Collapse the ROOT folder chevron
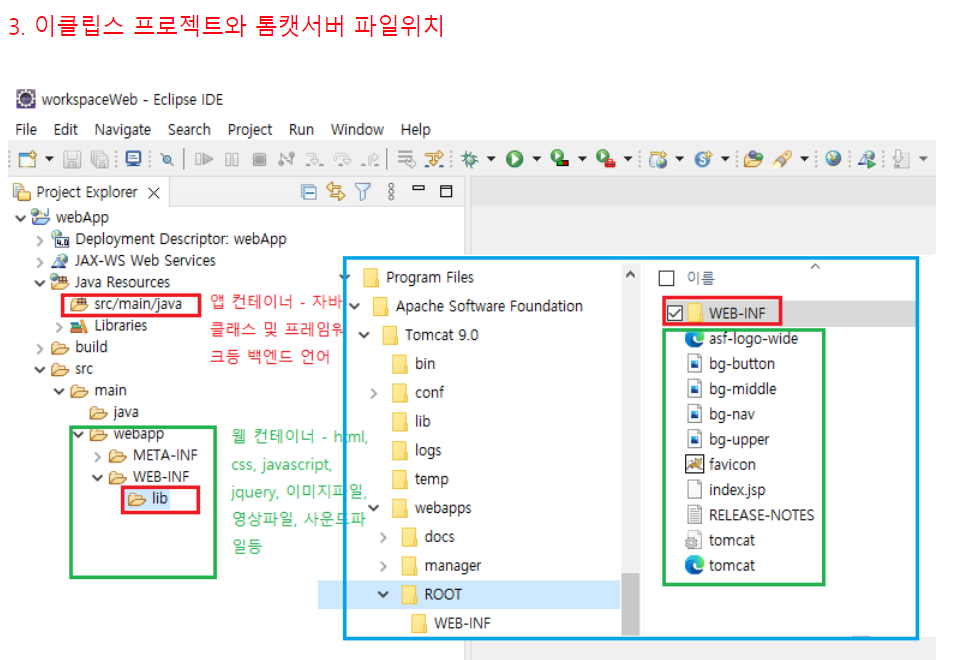956x660 pixels. click(383, 594)
